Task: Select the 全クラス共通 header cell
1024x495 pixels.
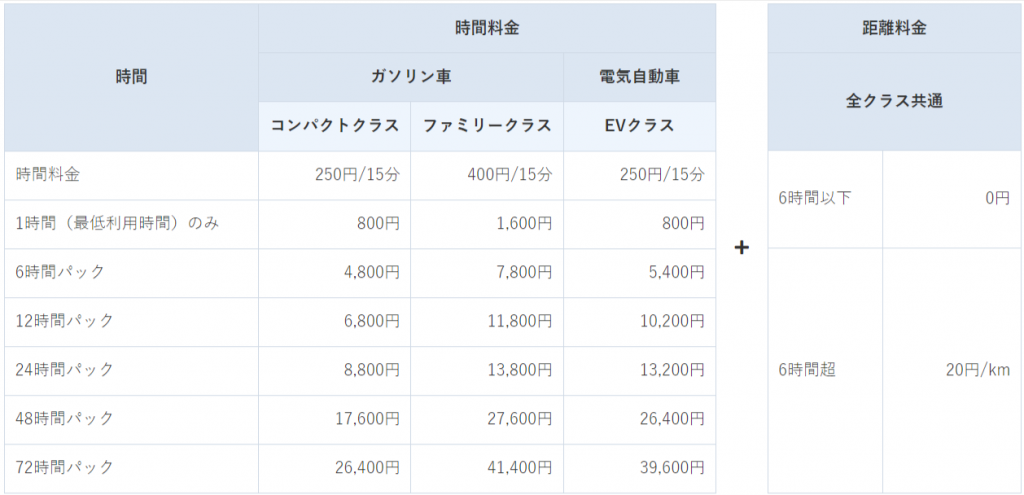Action: pyautogui.click(x=894, y=101)
